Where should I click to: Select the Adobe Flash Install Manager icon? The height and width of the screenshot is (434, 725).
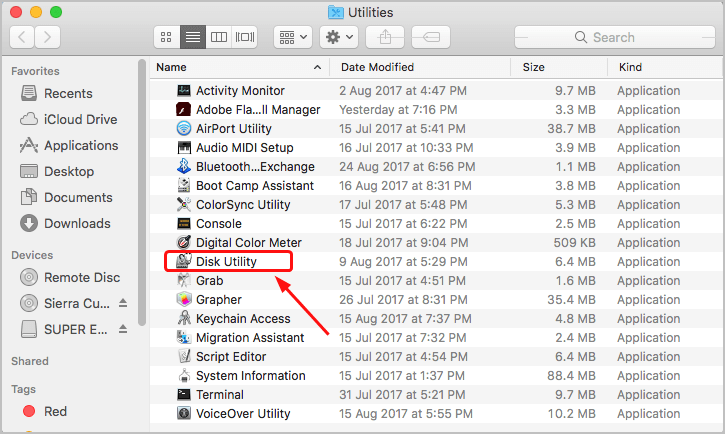click(184, 110)
